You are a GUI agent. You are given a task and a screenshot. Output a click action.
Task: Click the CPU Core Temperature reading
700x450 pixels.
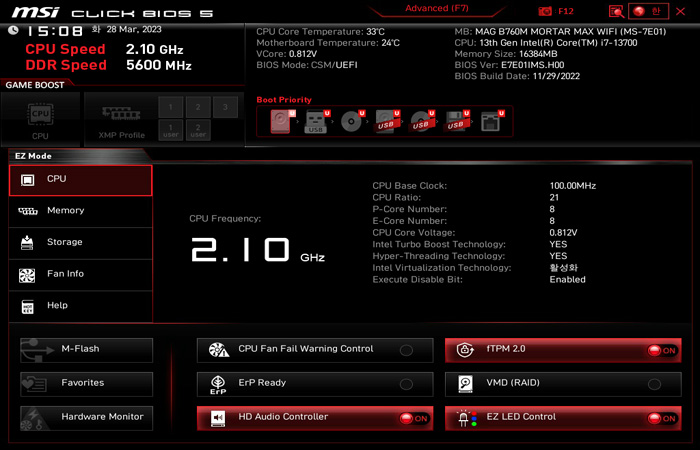pyautogui.click(x=320, y=32)
